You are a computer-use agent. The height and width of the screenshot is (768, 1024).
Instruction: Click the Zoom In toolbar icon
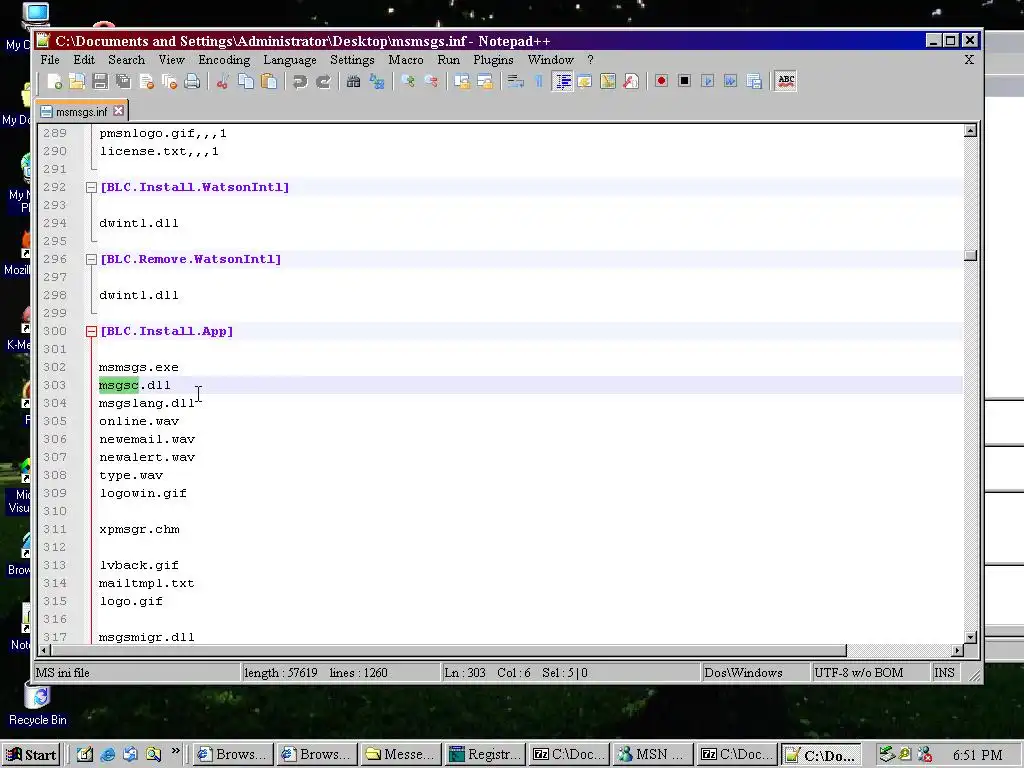[408, 82]
